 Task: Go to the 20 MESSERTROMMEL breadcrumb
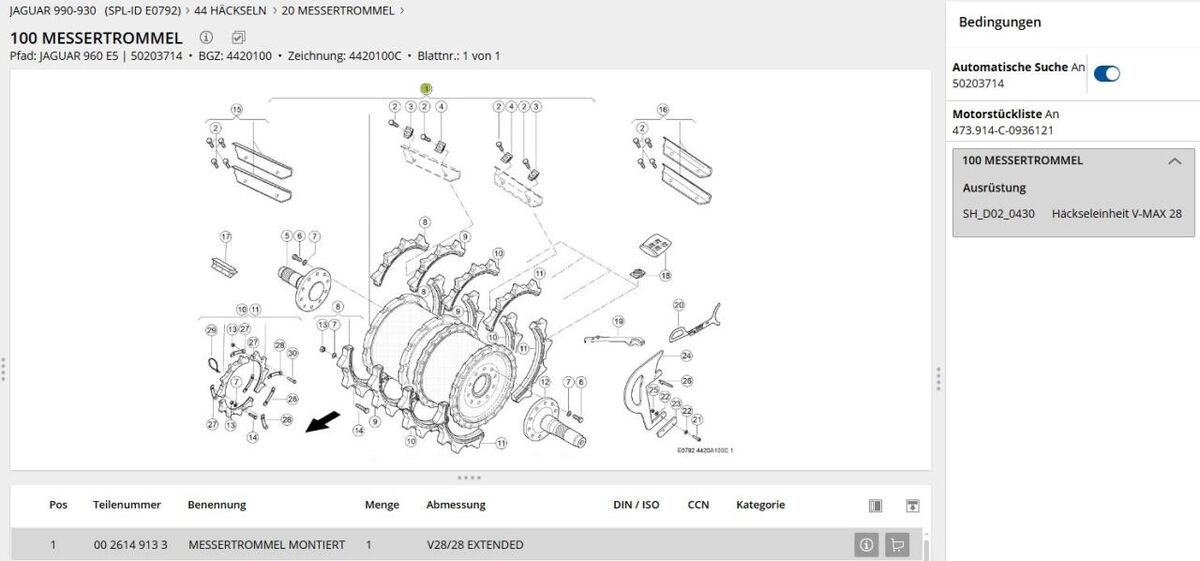click(x=338, y=10)
